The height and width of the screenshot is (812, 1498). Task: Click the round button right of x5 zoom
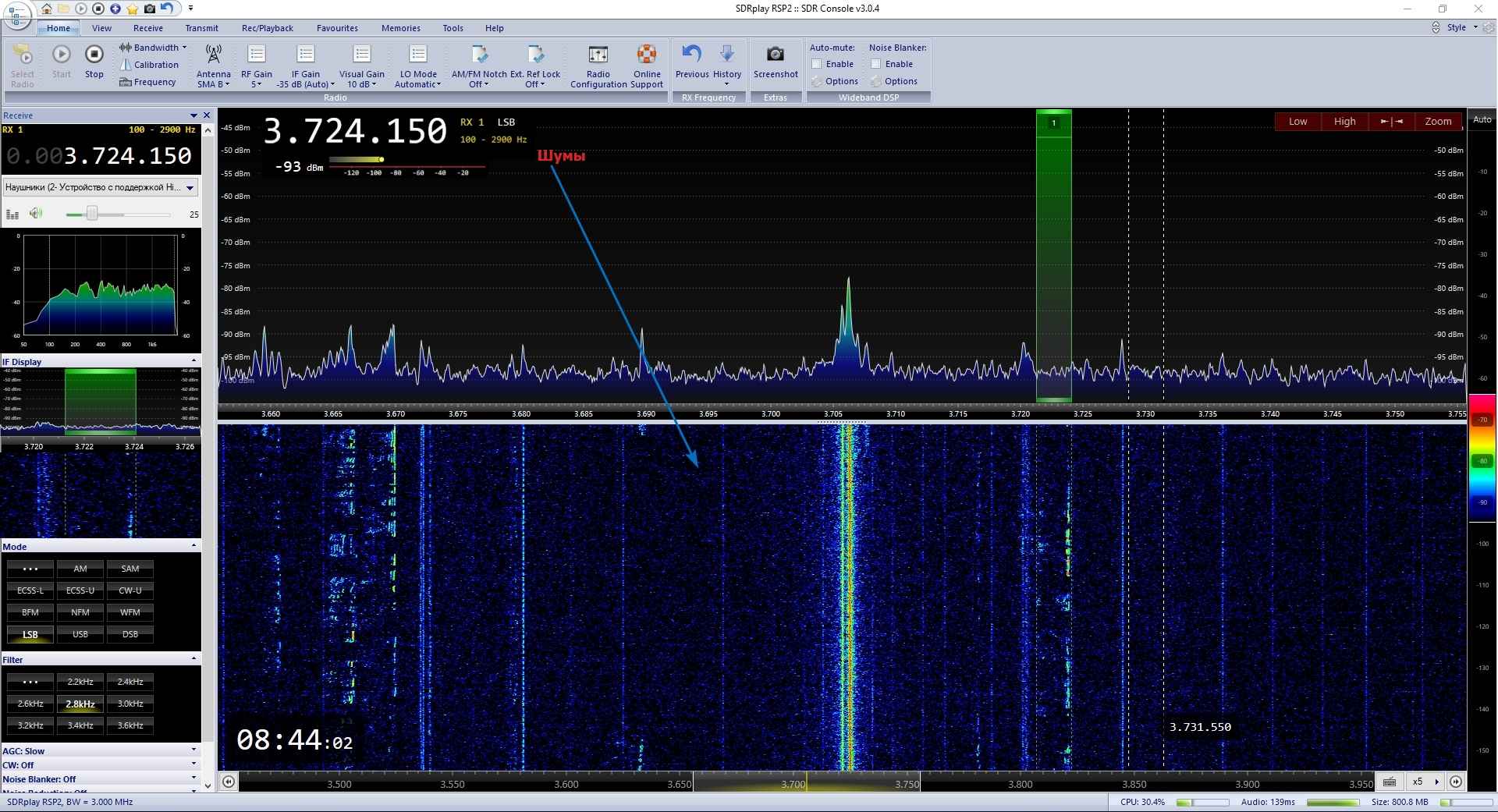click(1456, 782)
